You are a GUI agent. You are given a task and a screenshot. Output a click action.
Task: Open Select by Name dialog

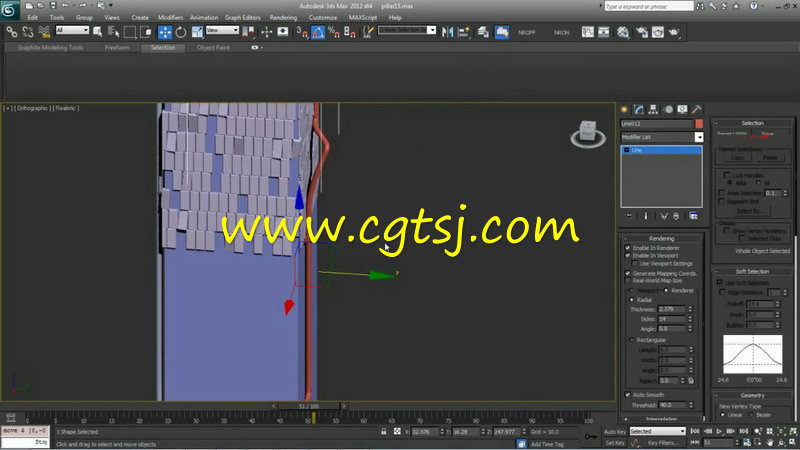114,32
